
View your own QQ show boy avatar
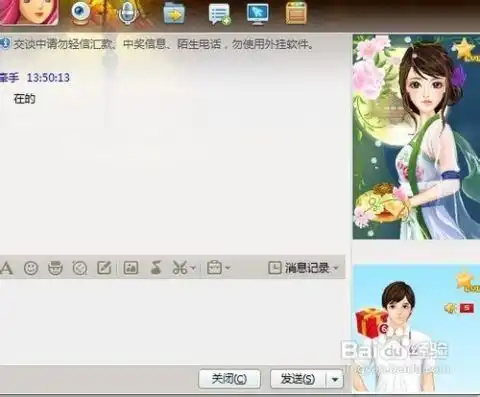click(416, 328)
